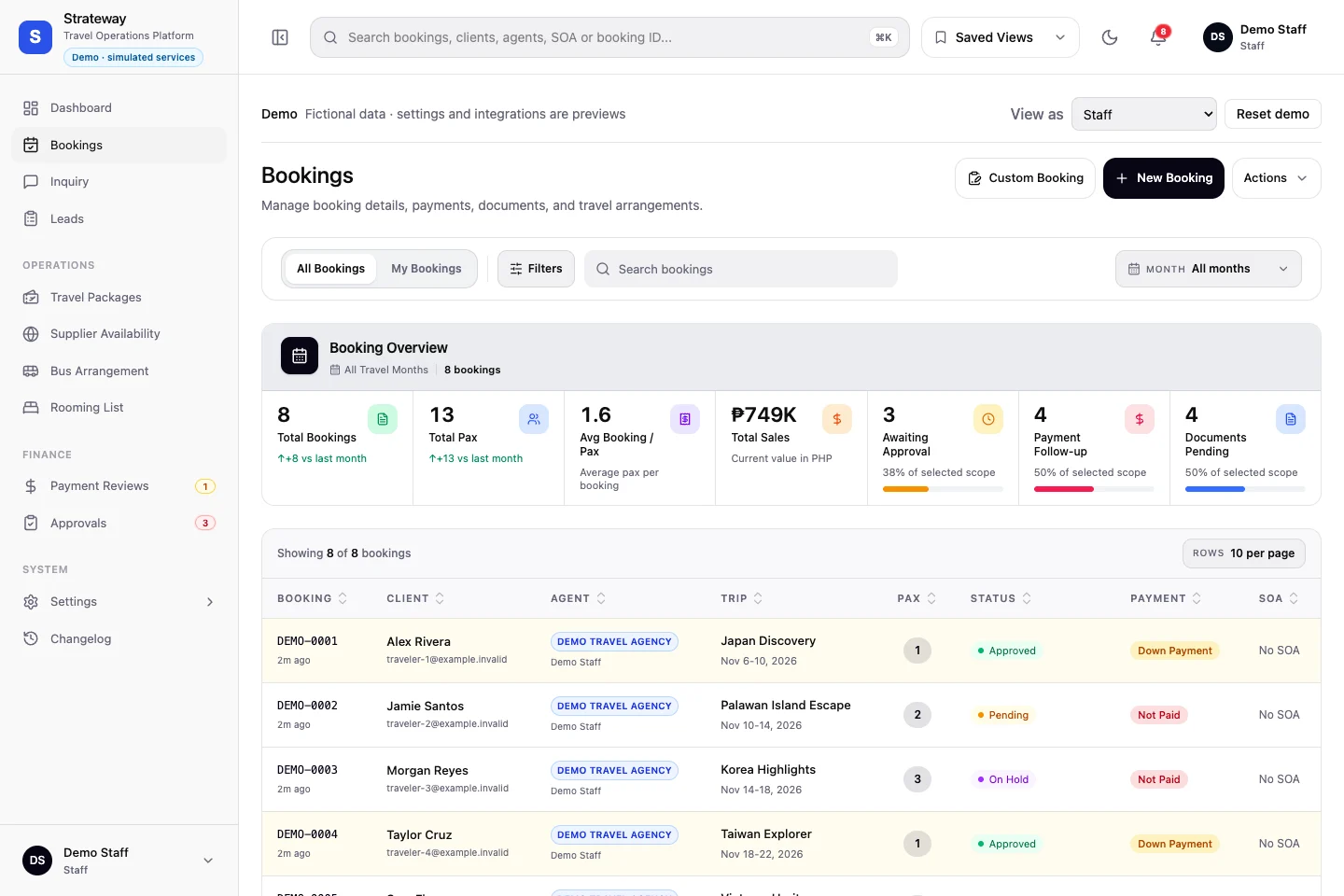This screenshot has height=896, width=1344.
Task: Create a Custom Booking
Action: click(1025, 178)
